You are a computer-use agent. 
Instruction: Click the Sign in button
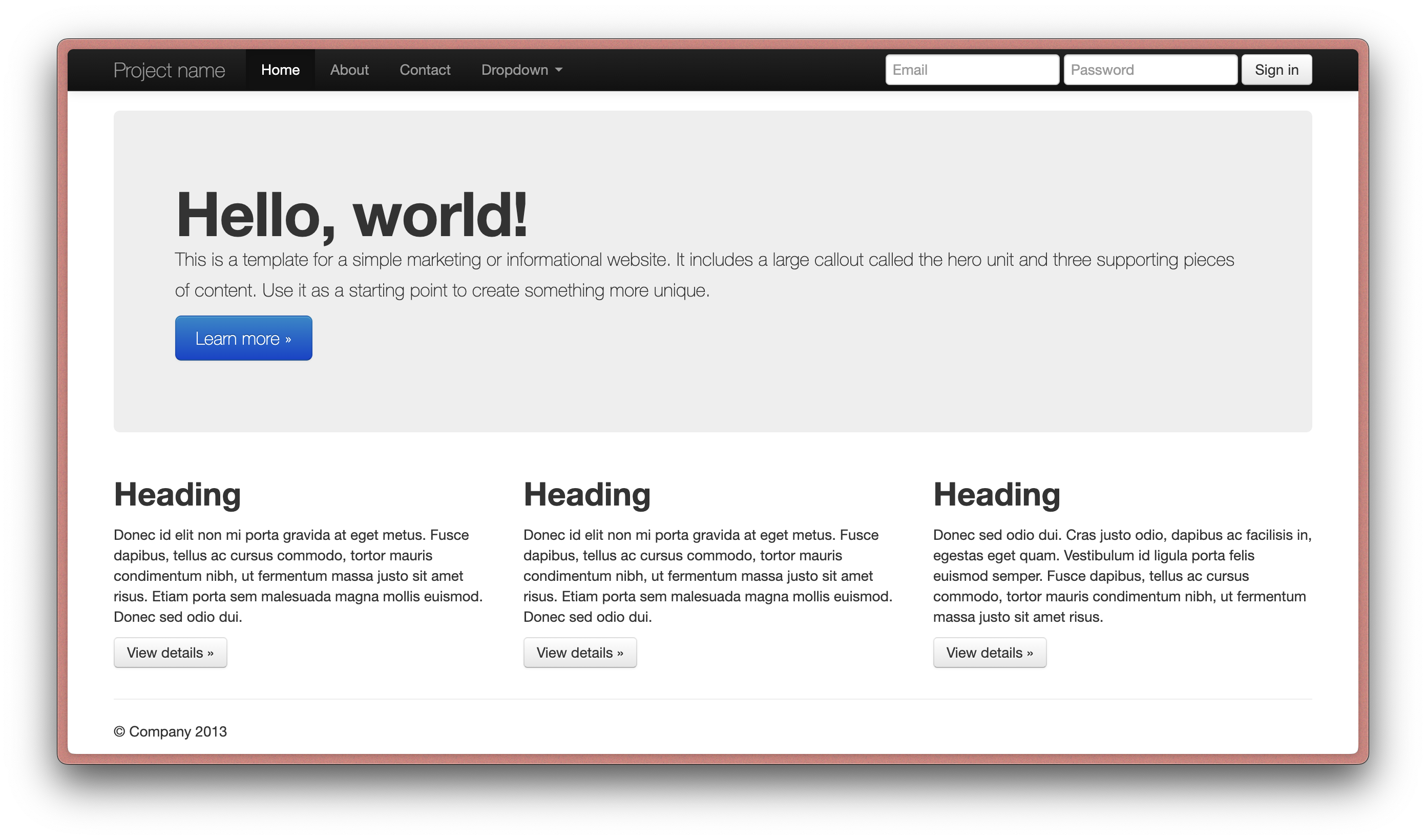[x=1281, y=69]
